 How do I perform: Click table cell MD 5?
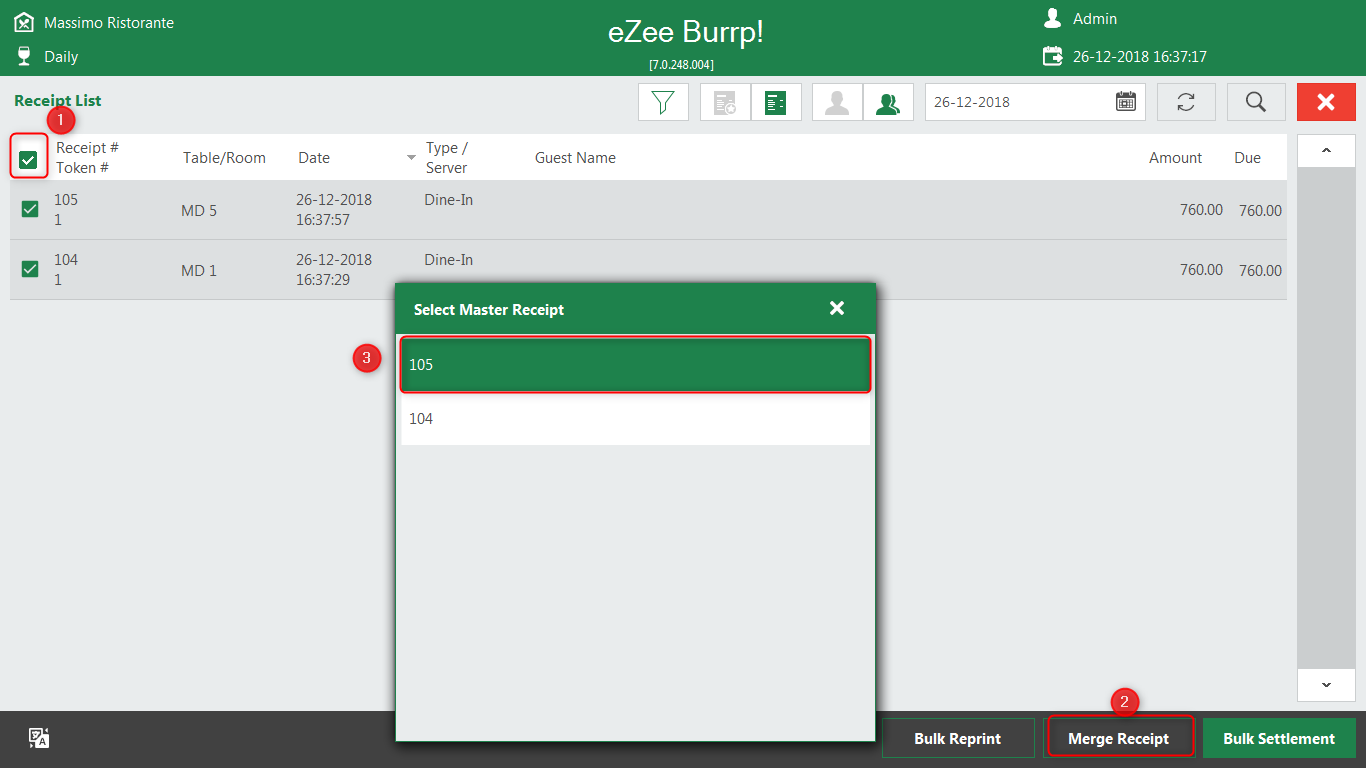click(199, 211)
